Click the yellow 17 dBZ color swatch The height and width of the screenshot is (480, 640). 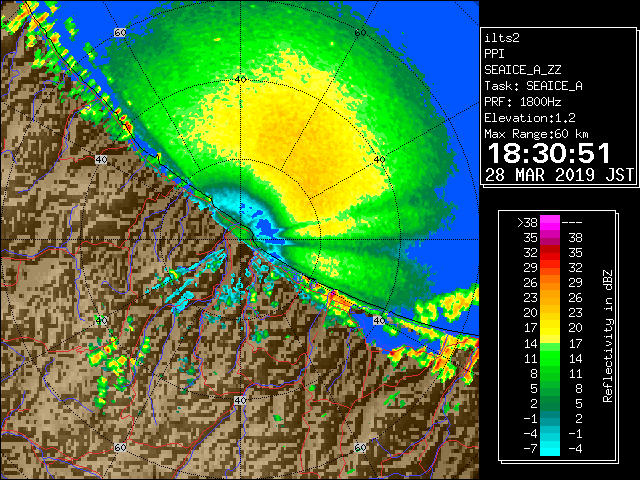550,328
